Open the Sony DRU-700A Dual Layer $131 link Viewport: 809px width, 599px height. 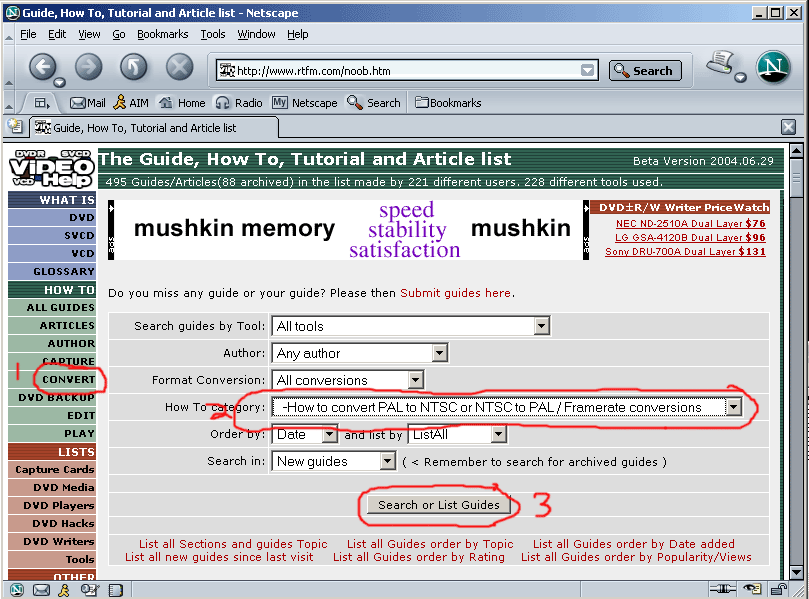(685, 252)
